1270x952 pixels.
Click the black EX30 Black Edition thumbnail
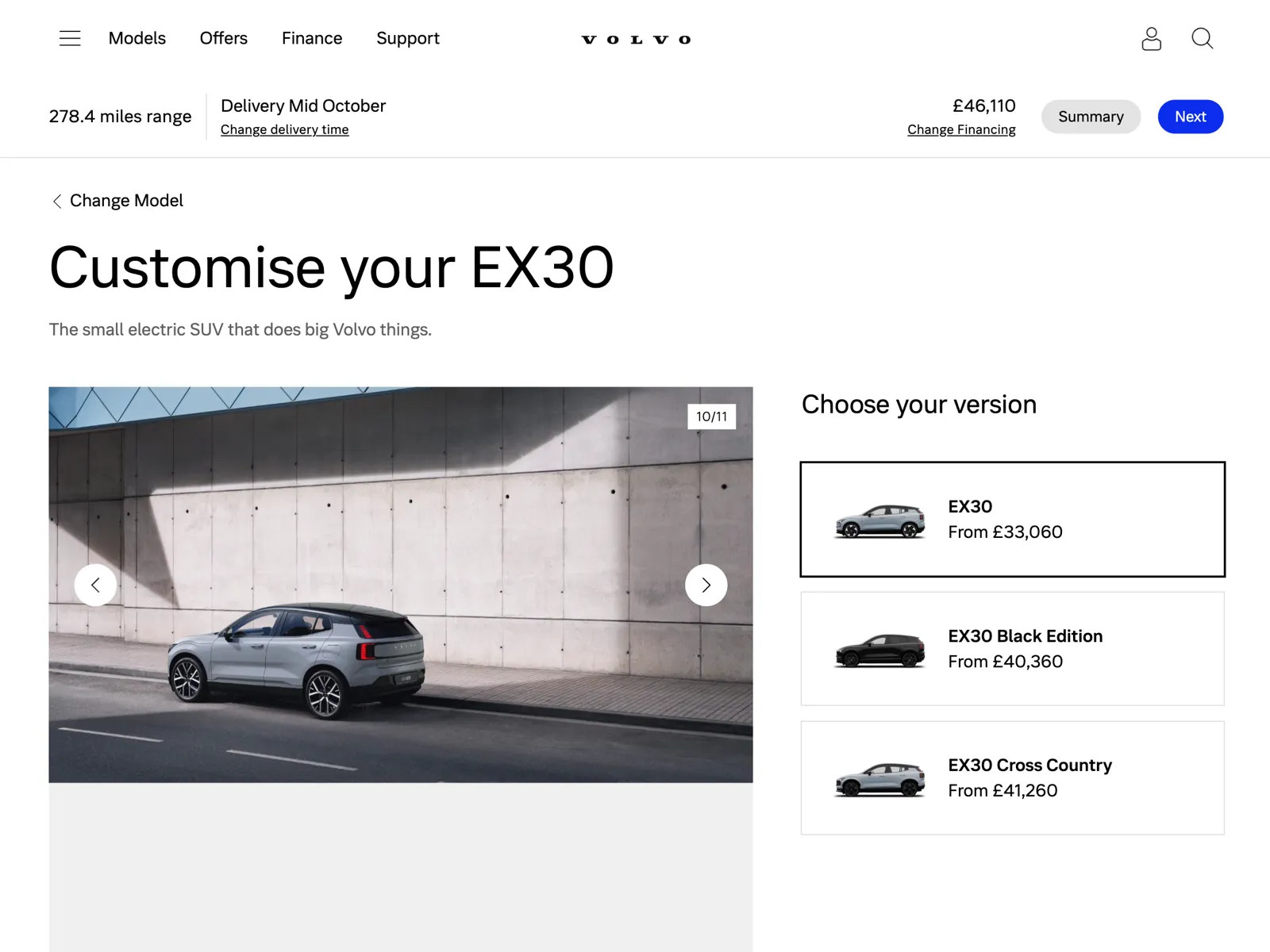coord(879,651)
